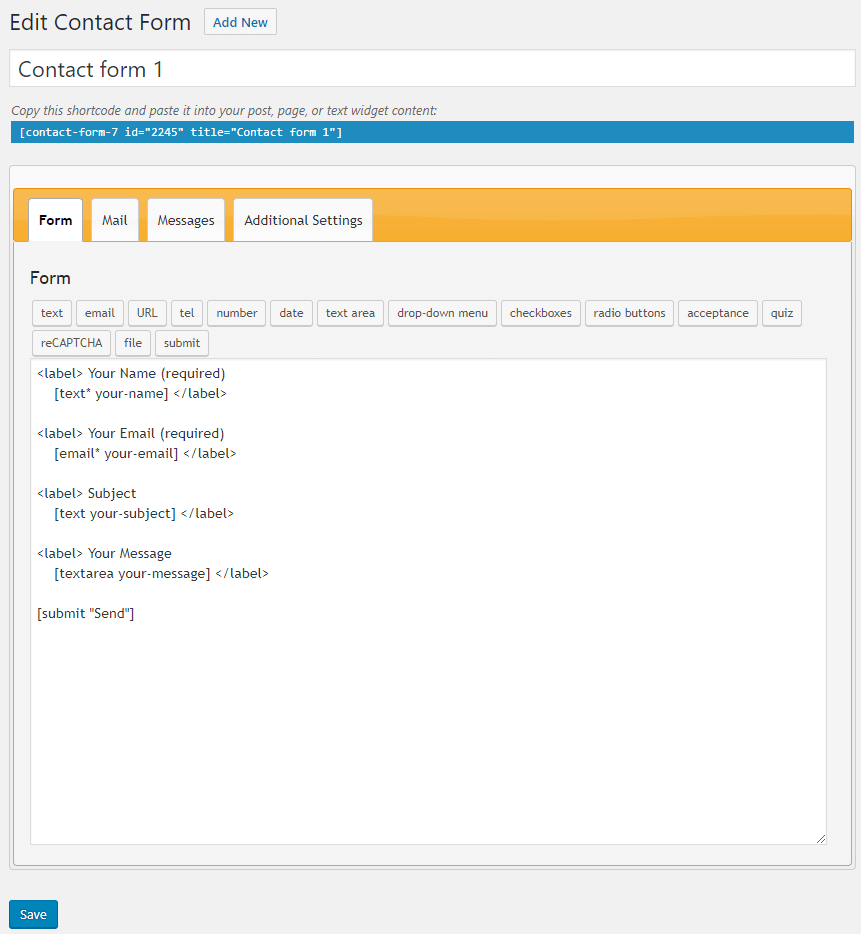
Task: Open the Messages tab
Action: coord(186,220)
